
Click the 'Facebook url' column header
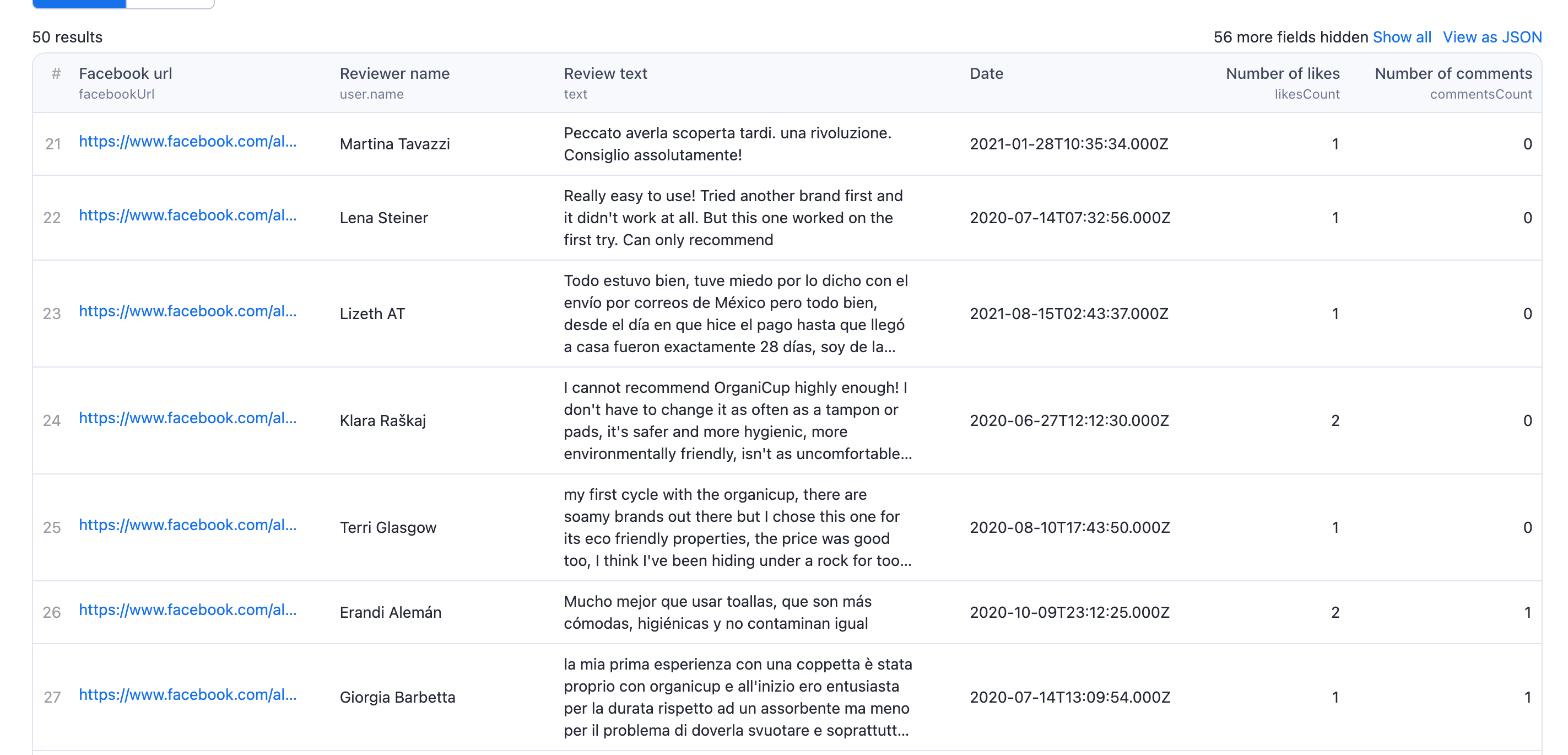pos(126,74)
